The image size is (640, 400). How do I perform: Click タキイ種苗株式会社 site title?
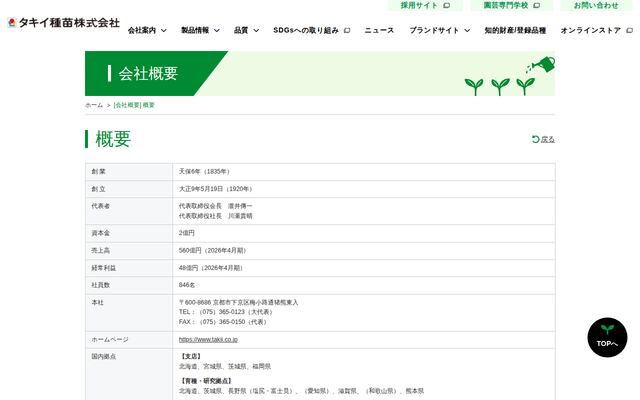coord(69,23)
